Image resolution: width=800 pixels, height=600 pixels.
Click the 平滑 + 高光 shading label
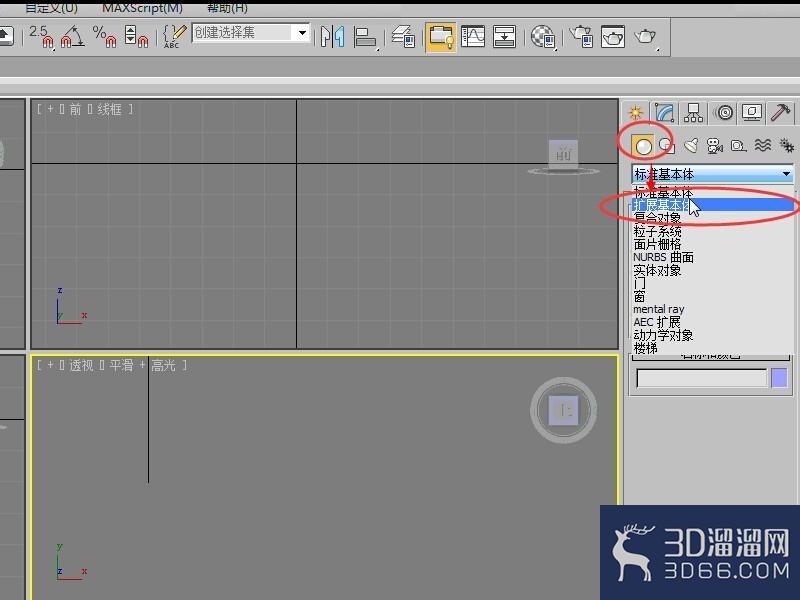(x=142, y=365)
